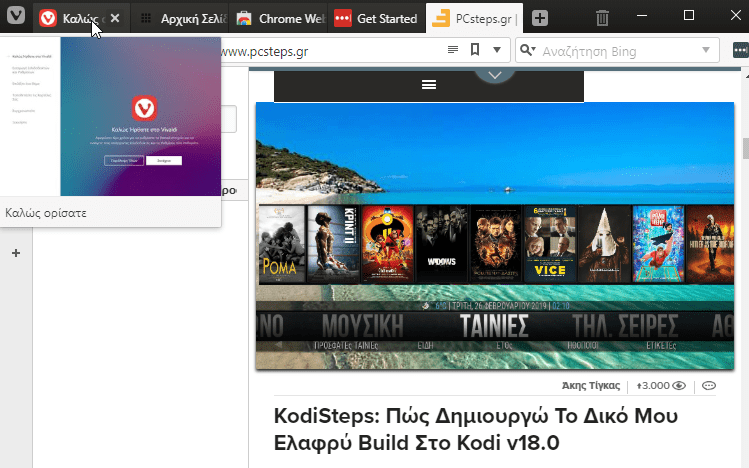The image size is (749, 468).
Task: Open the VICE movie poster
Action: (x=550, y=244)
